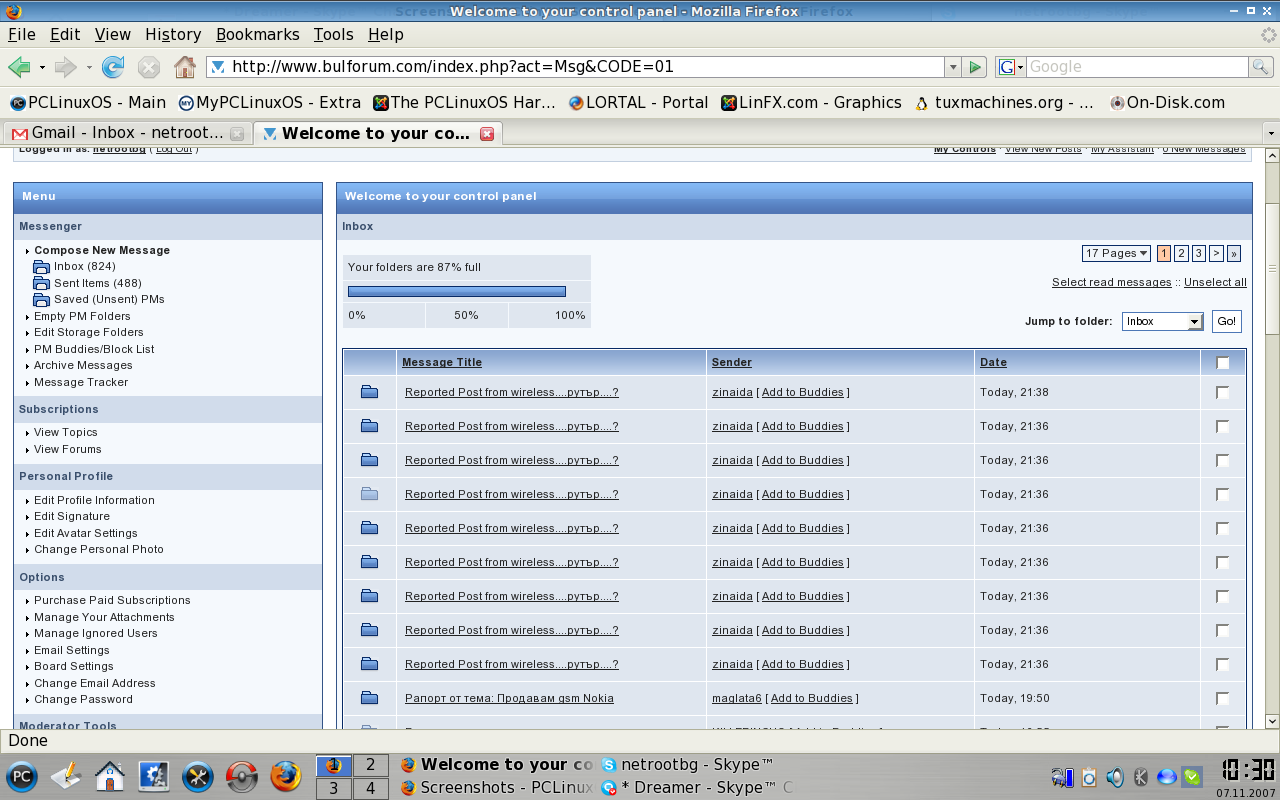The height and width of the screenshot is (800, 1280).
Task: Click the Compose New Message link
Action: click(102, 250)
